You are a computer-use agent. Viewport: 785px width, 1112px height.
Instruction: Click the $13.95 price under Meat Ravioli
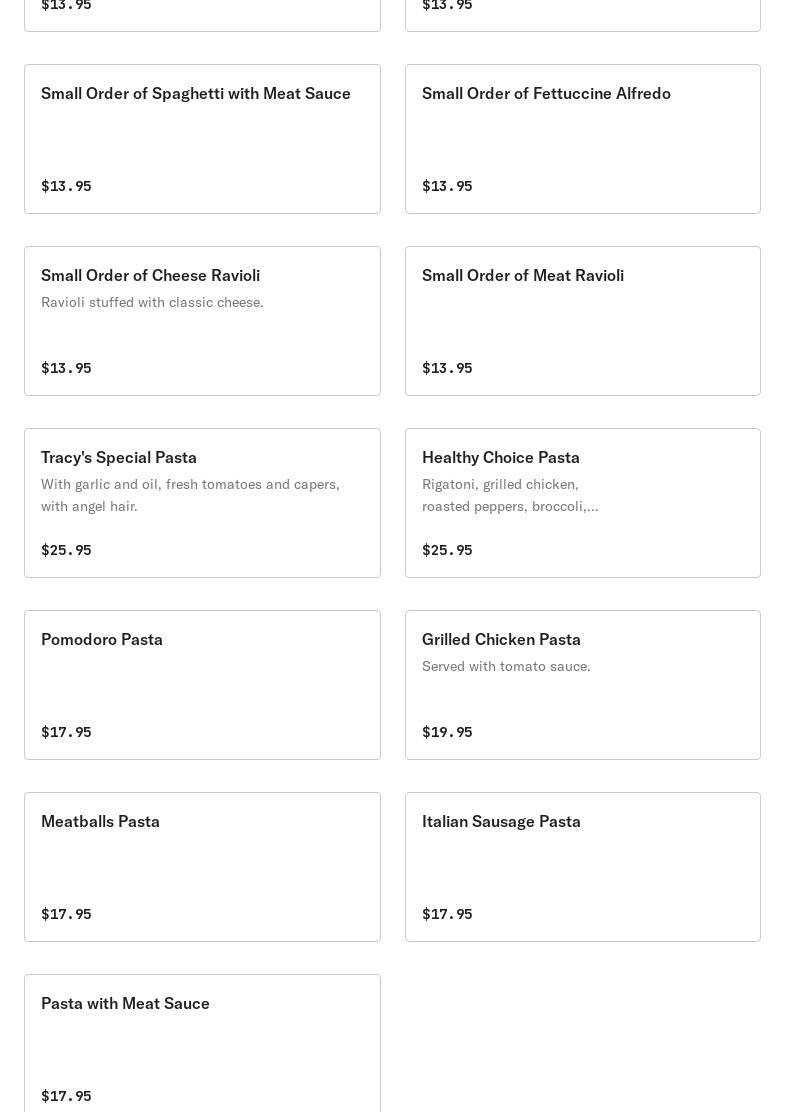pos(447,368)
